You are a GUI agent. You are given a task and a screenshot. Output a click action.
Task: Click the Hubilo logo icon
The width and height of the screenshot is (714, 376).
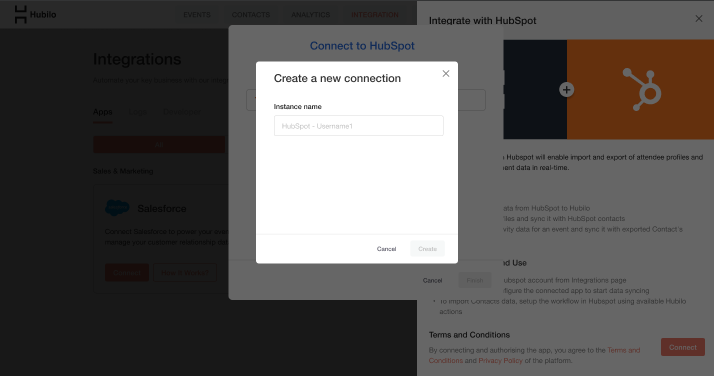[x=20, y=15]
